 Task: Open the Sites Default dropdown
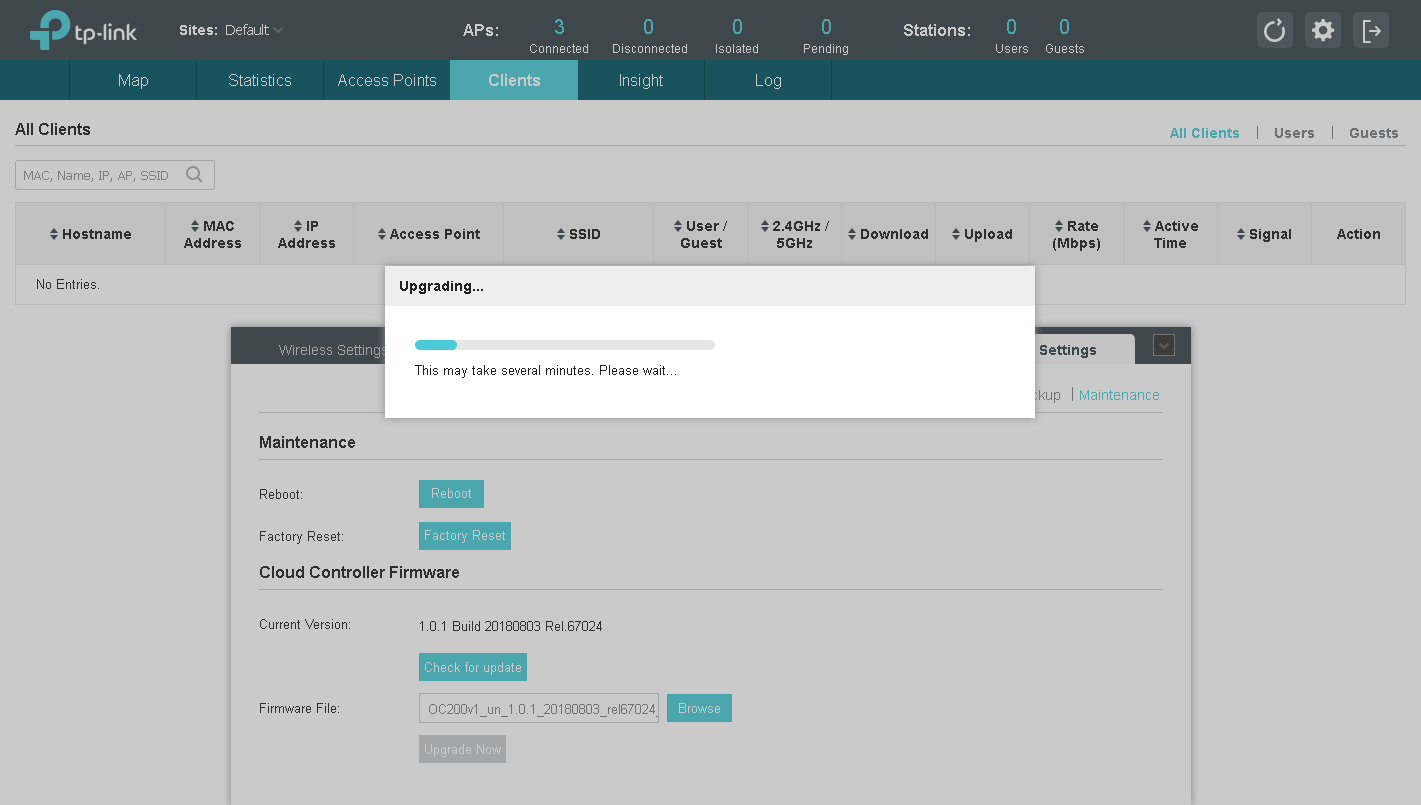254,30
